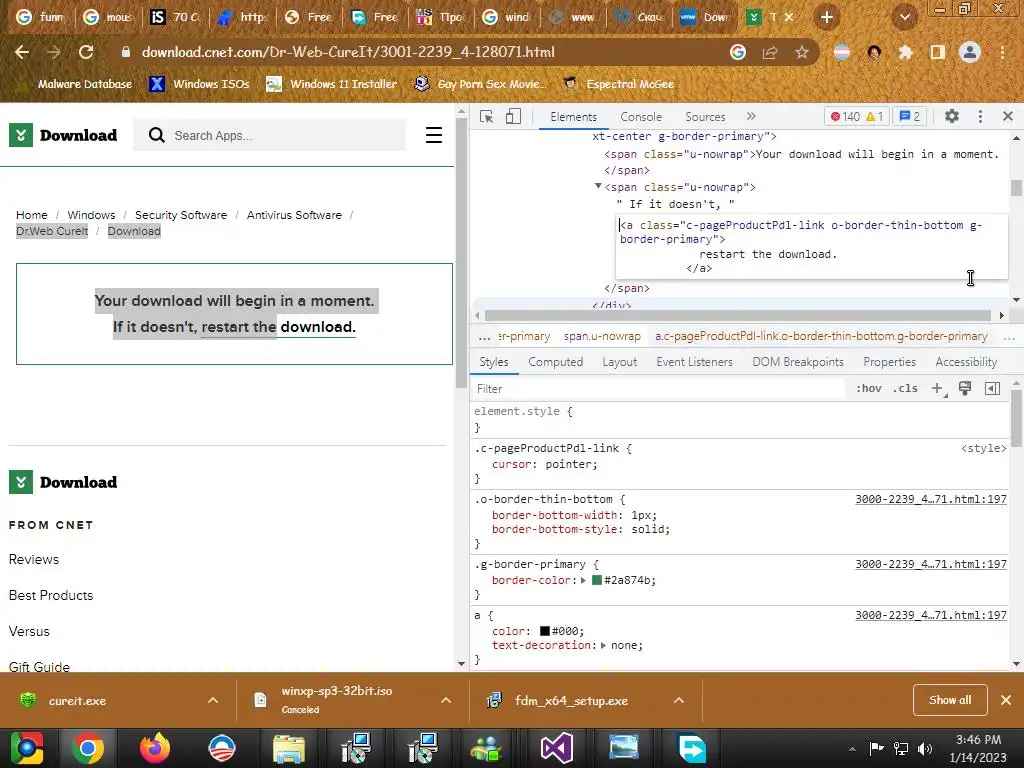The image size is (1024, 768).
Task: Click the 140 errors counter
Action: coord(845,116)
